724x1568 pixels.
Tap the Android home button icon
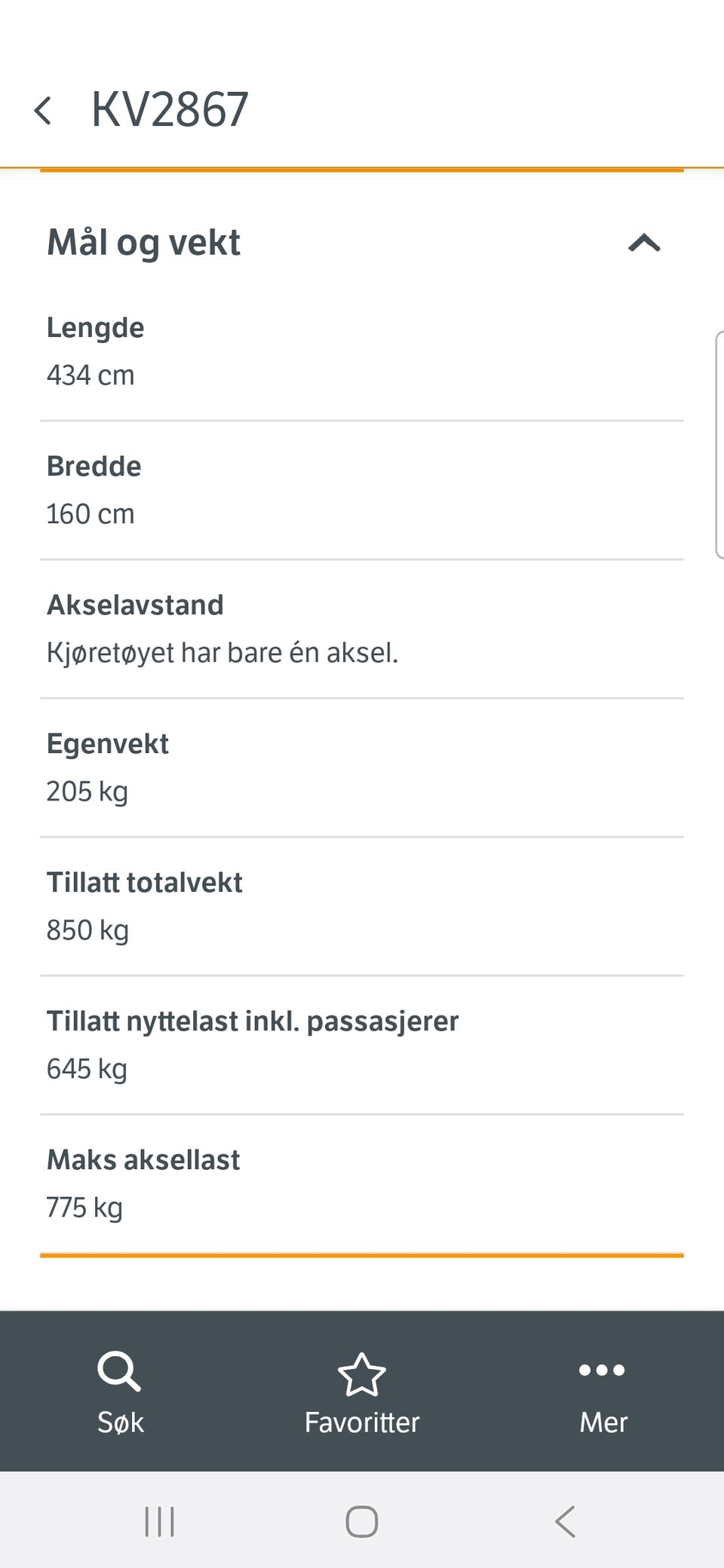point(362,1521)
